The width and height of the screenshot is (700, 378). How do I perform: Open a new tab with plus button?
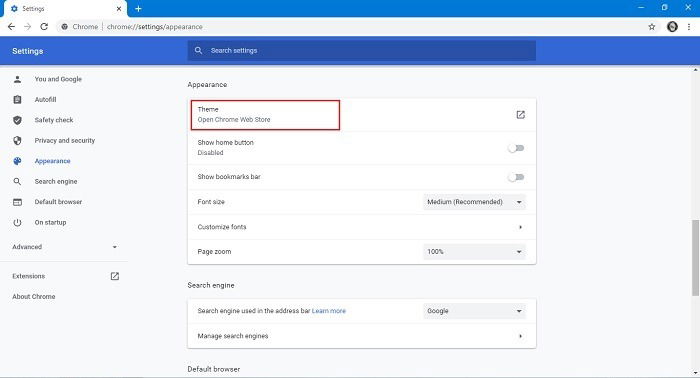coord(138,8)
